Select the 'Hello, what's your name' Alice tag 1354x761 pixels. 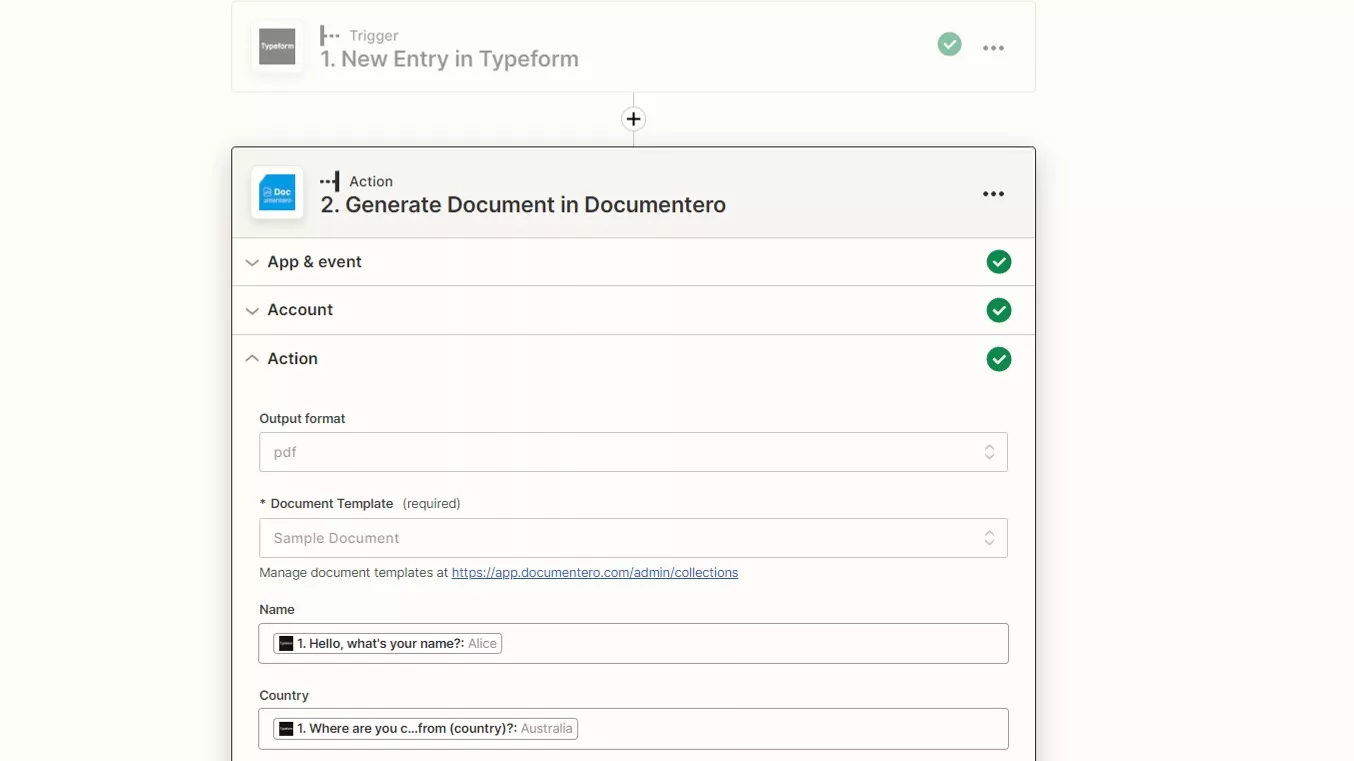click(388, 644)
